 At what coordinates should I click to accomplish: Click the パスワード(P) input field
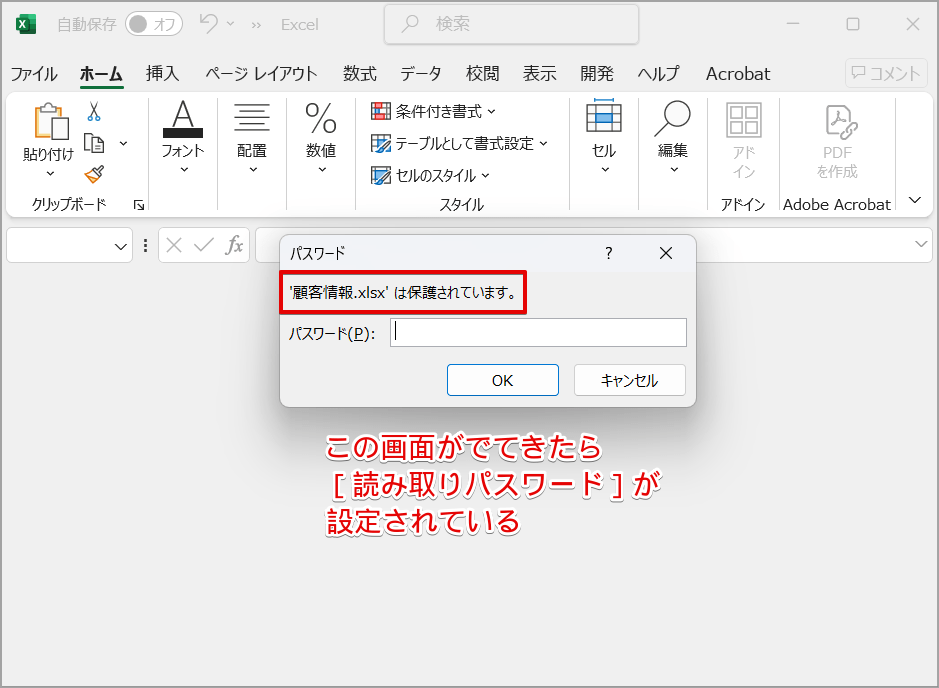point(538,332)
